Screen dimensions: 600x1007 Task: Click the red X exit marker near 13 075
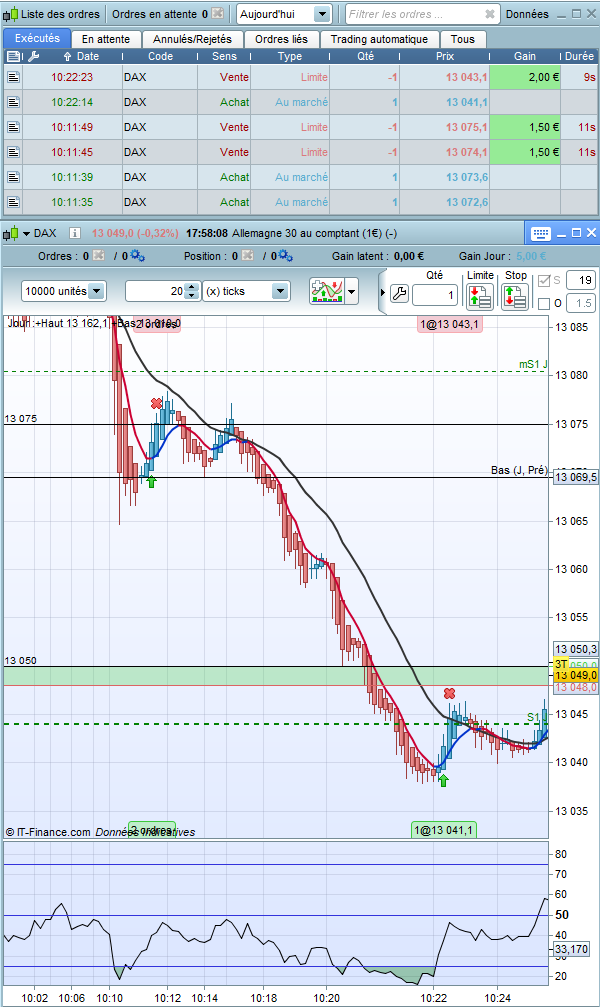point(156,403)
